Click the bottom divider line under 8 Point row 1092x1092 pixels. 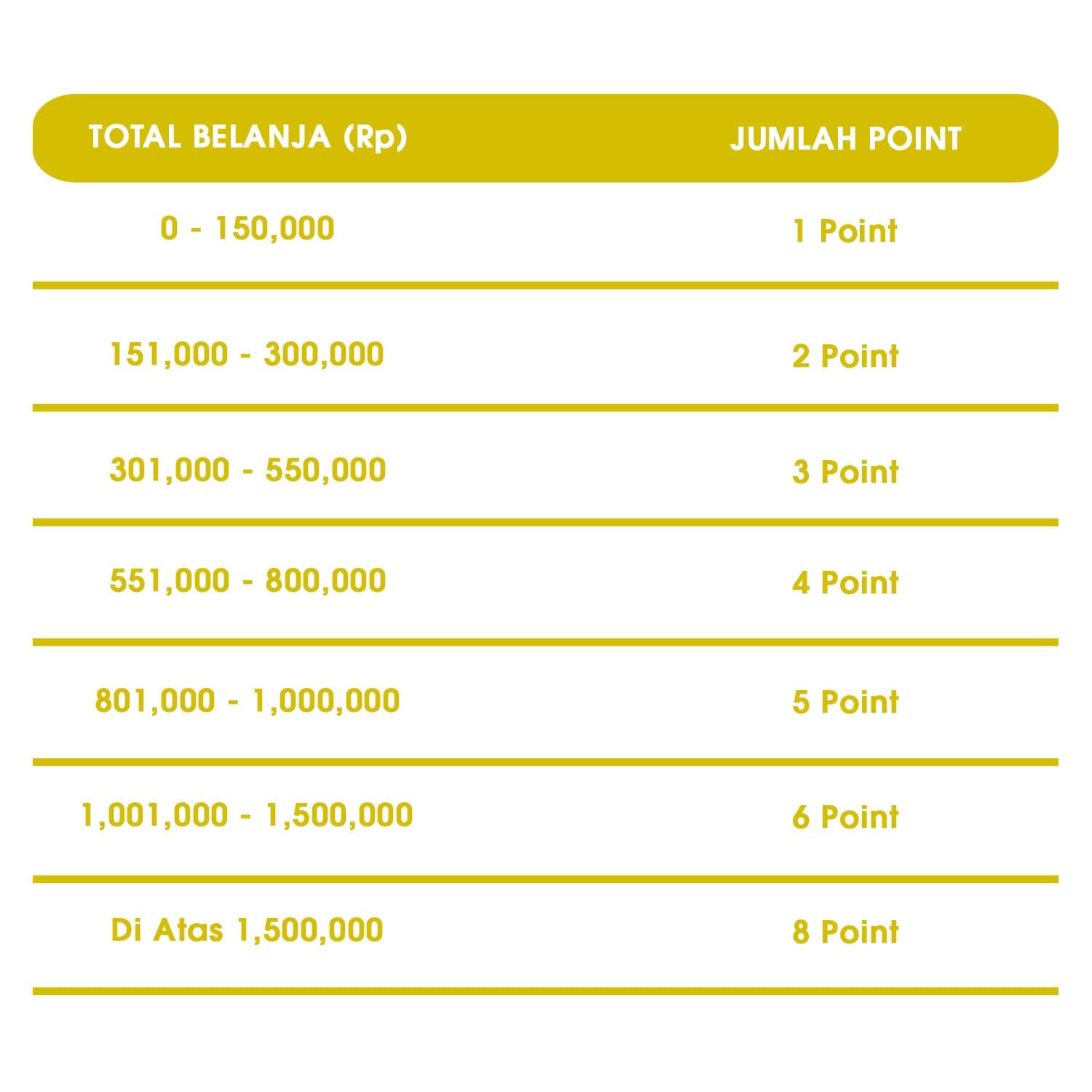545,991
